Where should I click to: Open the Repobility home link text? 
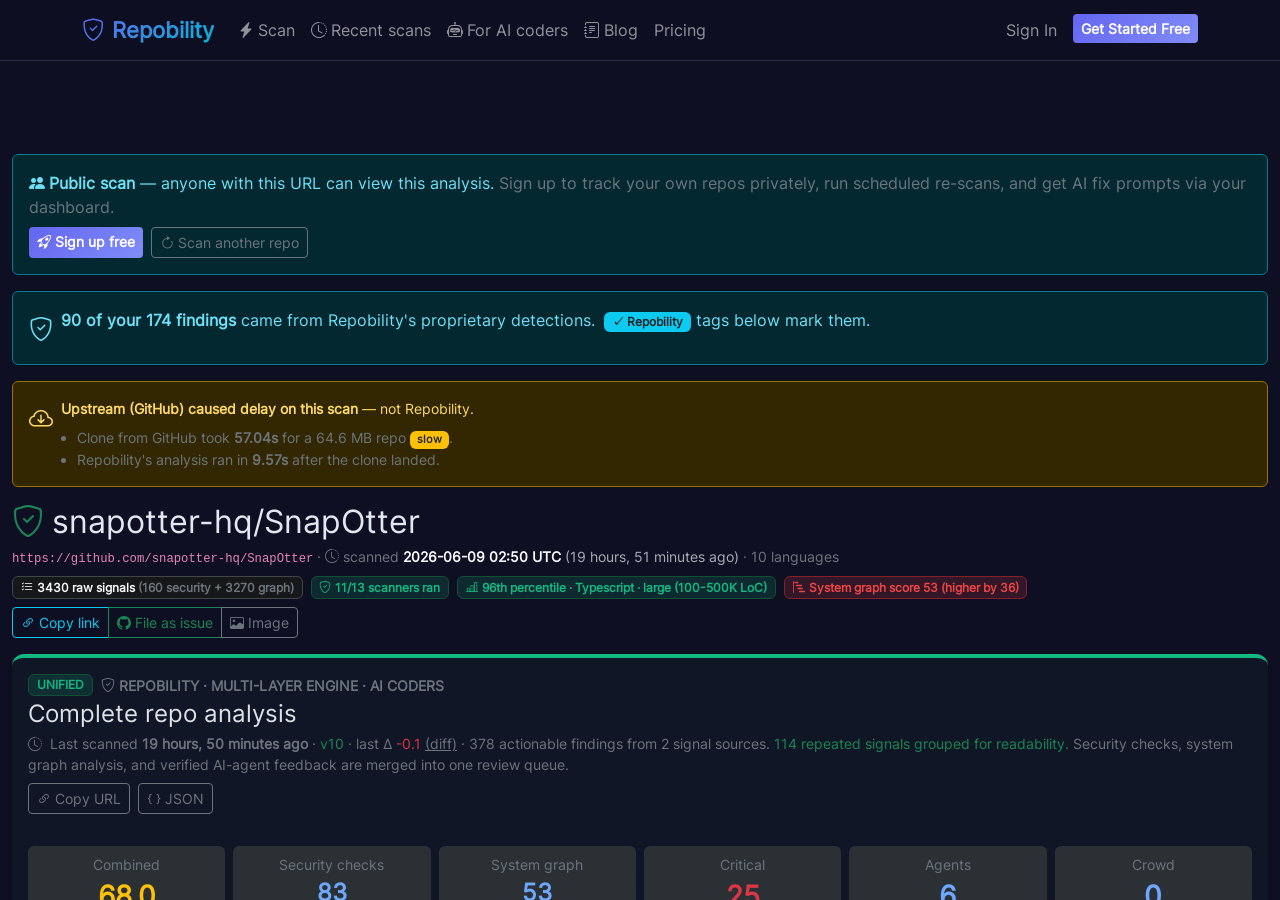click(x=163, y=30)
